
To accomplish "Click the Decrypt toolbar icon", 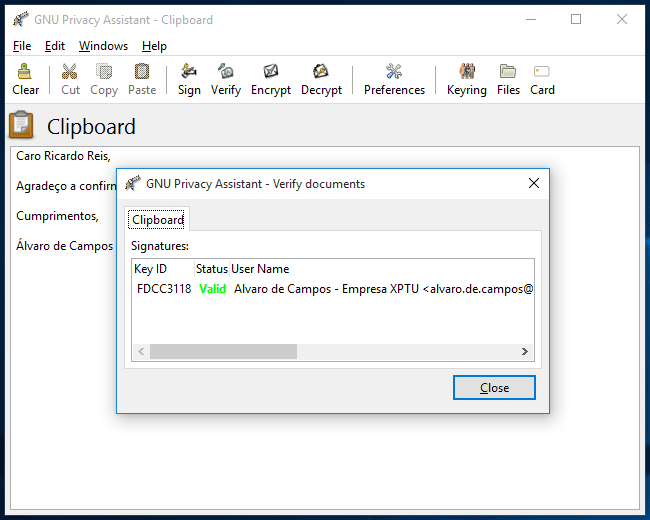I will (321, 79).
